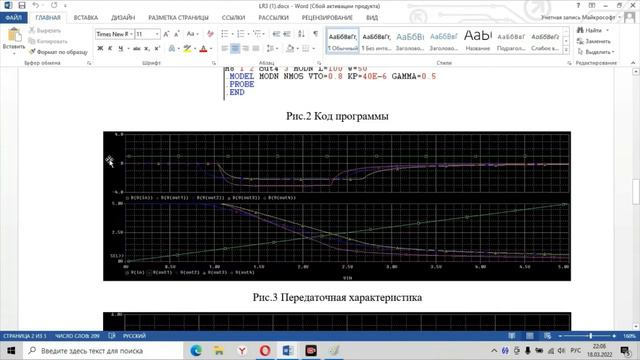Paste from clipboard using Вставить
Viewport: 640px width, 360px height.
click(x=14, y=41)
